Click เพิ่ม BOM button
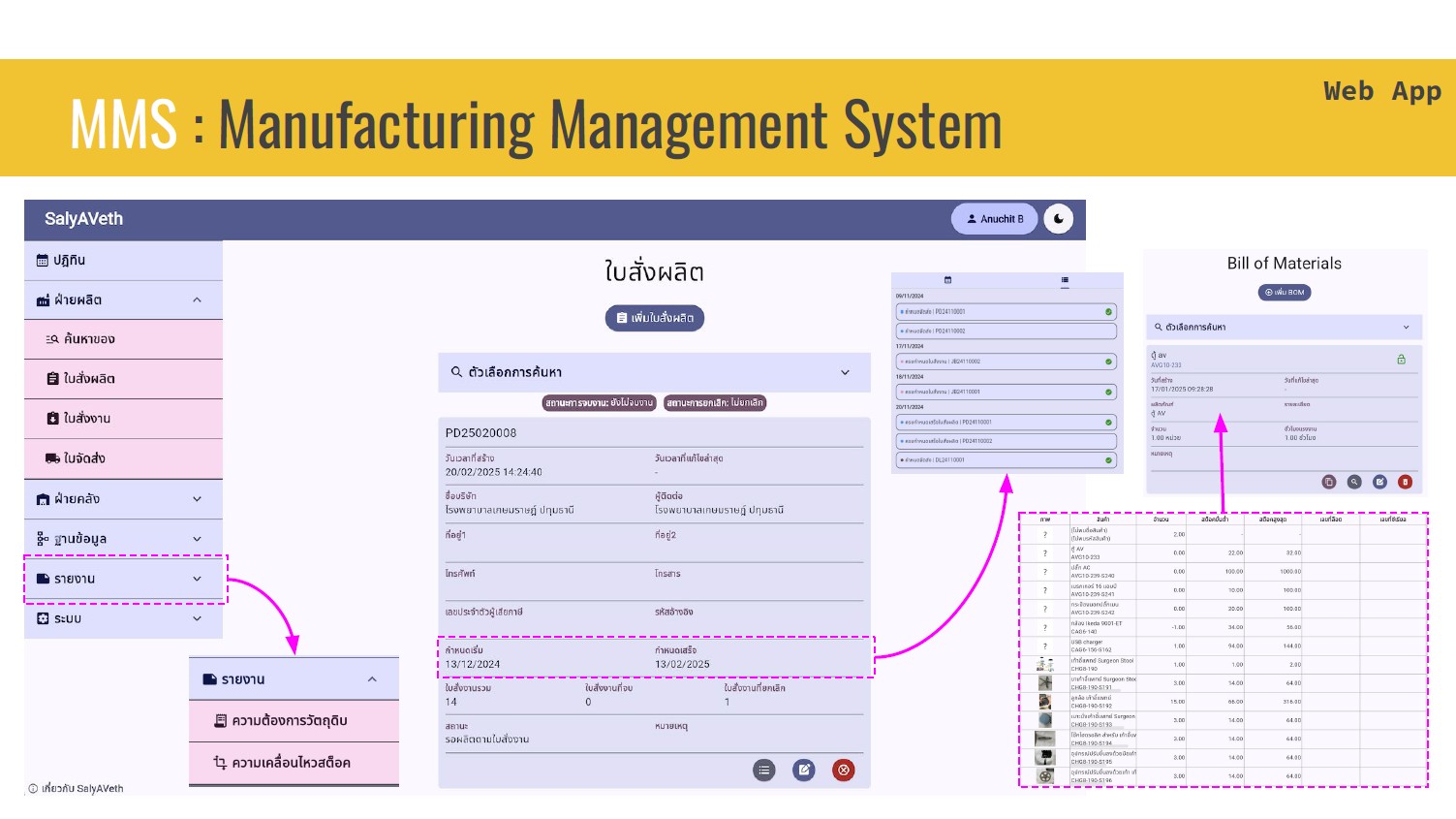The height and width of the screenshot is (819, 1456). (x=1285, y=292)
